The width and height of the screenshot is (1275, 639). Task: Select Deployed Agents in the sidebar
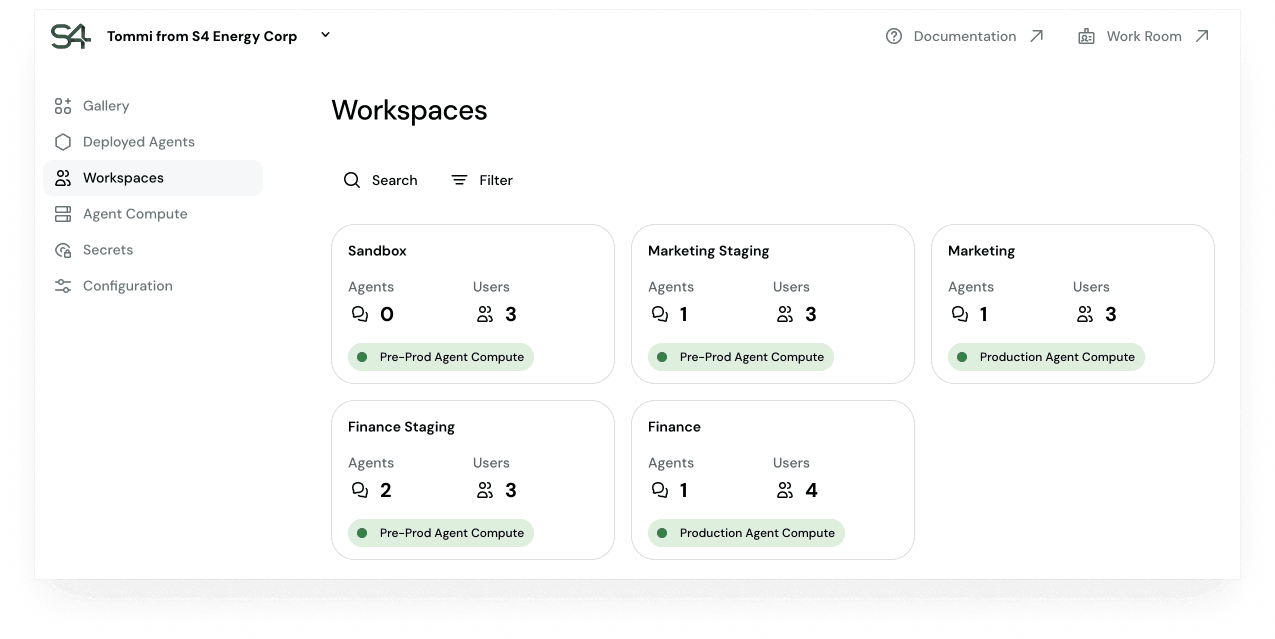coord(138,142)
